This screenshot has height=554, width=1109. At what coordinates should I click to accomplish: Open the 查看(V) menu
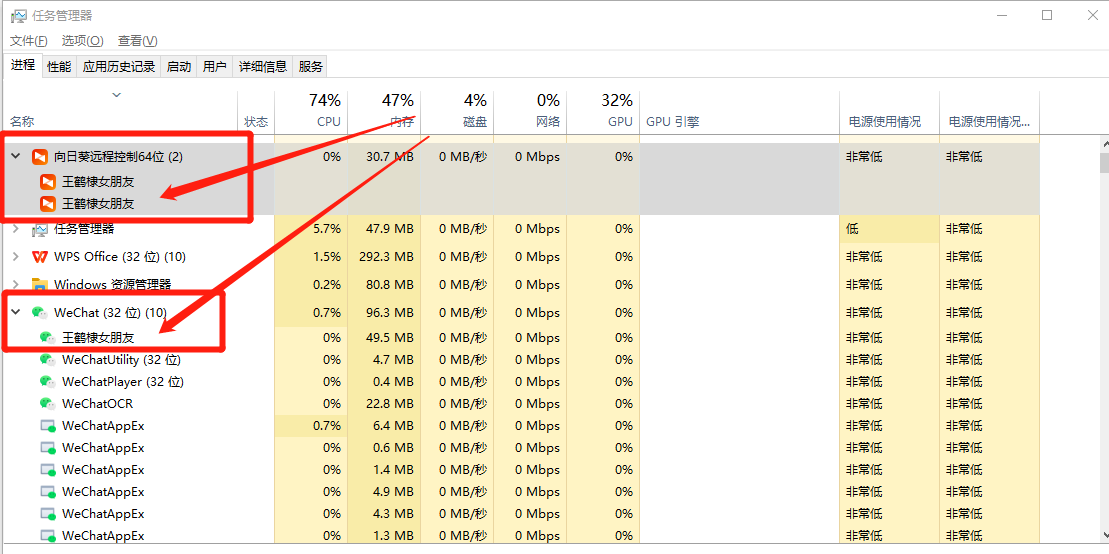[138, 41]
